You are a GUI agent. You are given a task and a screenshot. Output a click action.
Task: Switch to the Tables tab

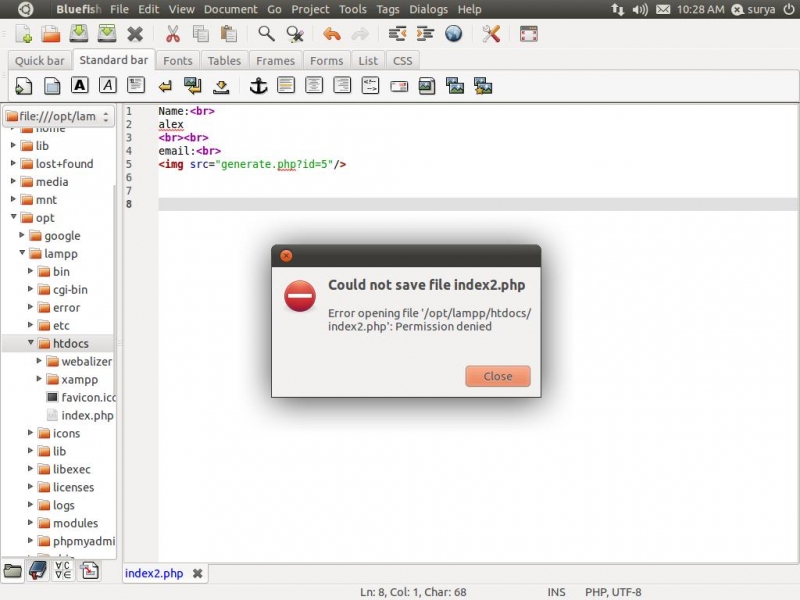224,61
